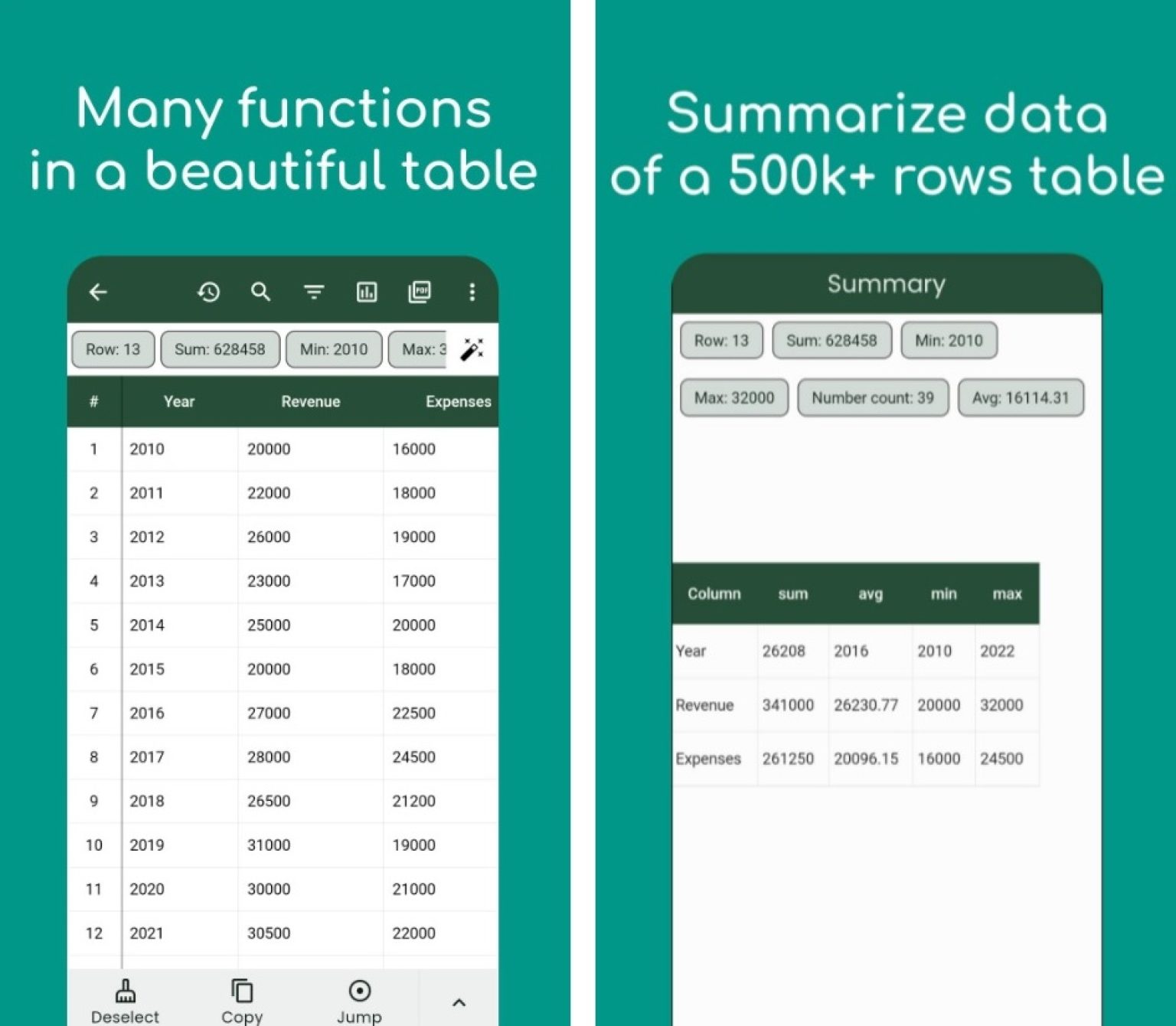Tap the Copy button
This screenshot has width=1176, height=1026.
coord(242,993)
